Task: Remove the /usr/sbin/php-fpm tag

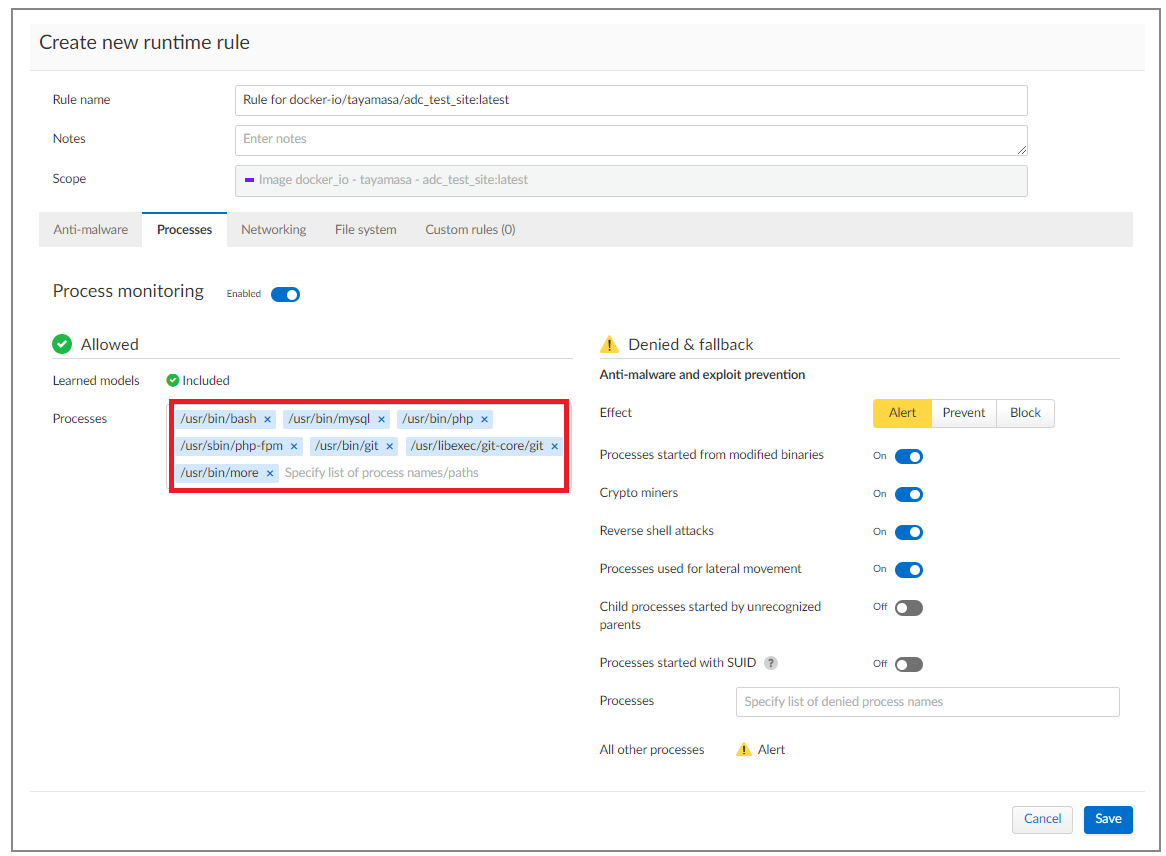Action: (294, 447)
